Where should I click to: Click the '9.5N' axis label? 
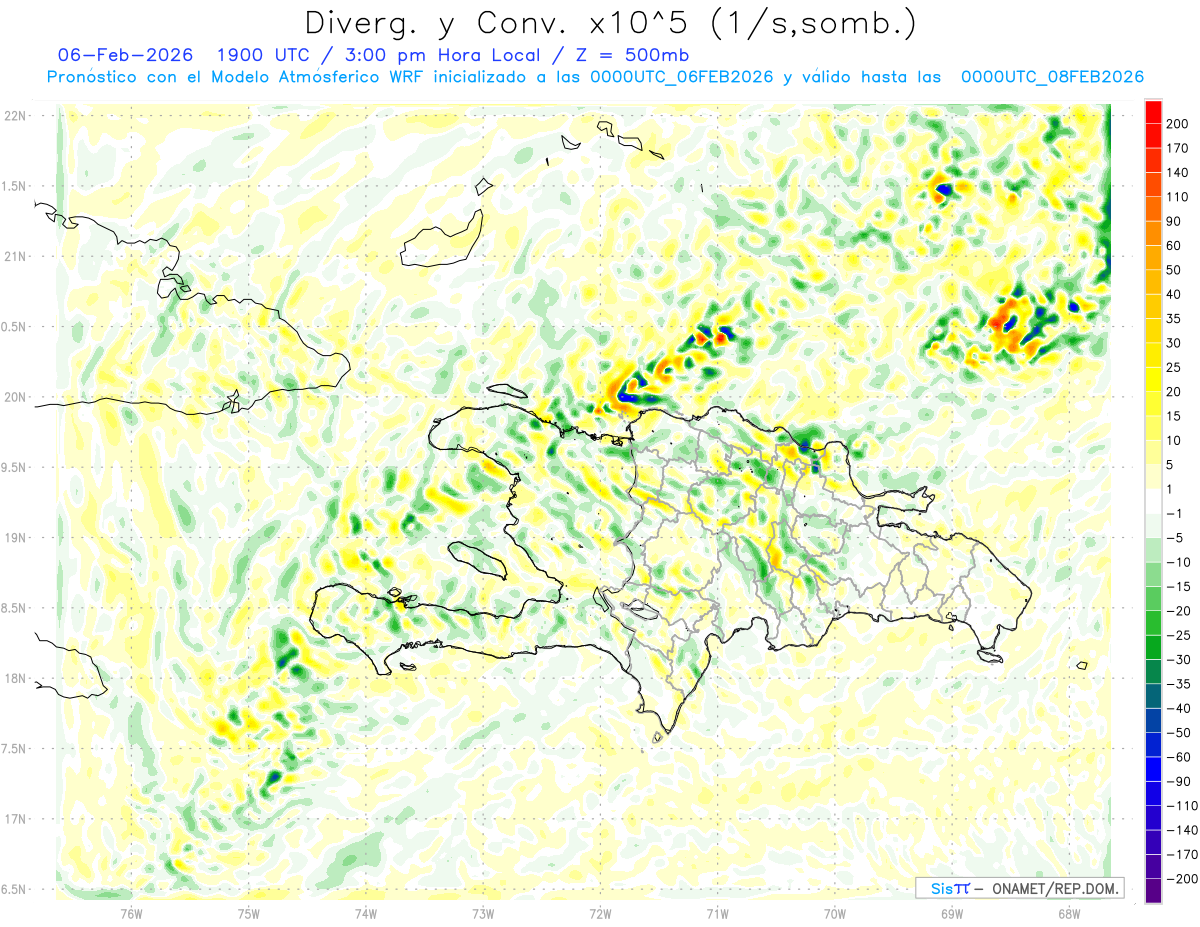[x=15, y=468]
